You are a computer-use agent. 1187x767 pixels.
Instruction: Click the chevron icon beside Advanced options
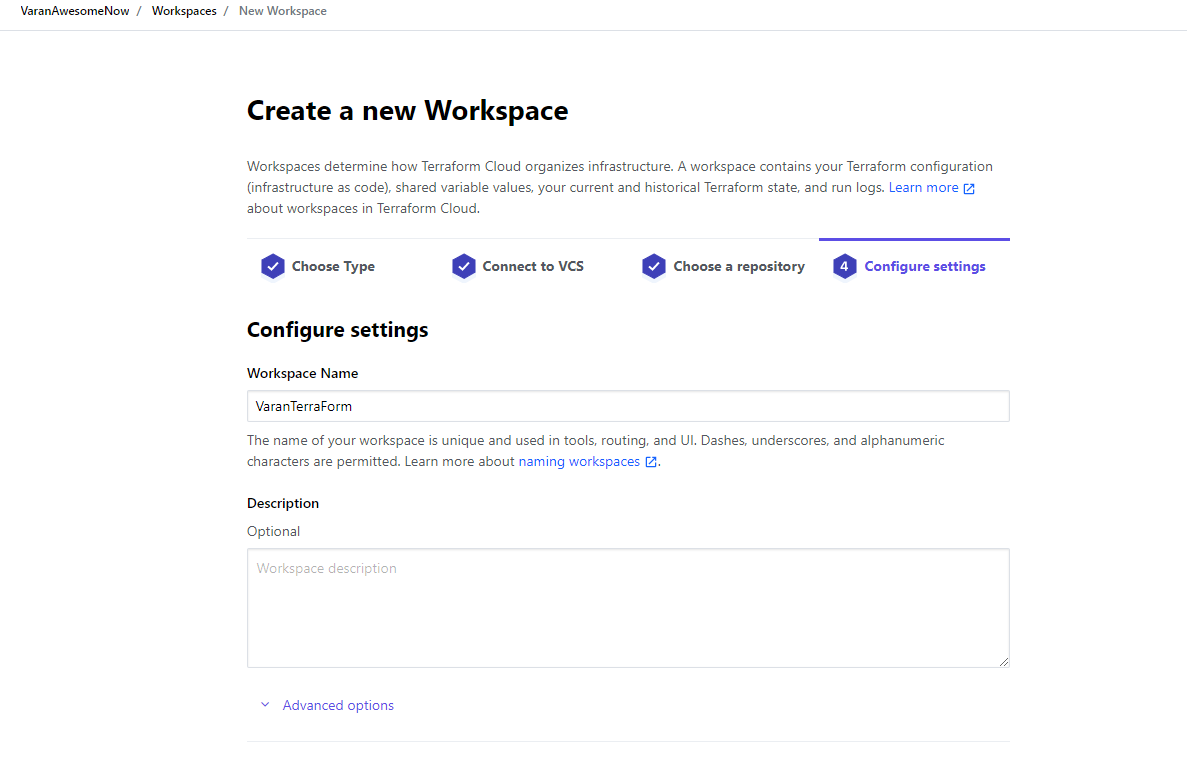click(x=265, y=705)
